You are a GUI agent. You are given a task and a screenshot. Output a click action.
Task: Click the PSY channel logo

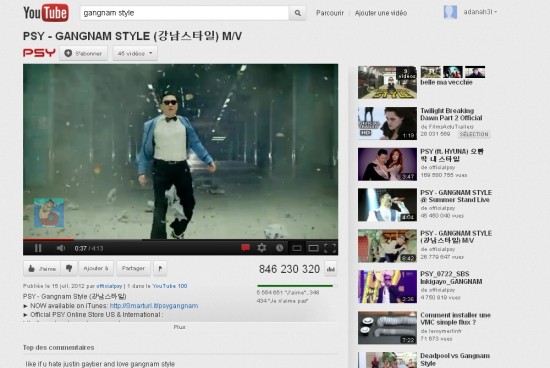39,53
